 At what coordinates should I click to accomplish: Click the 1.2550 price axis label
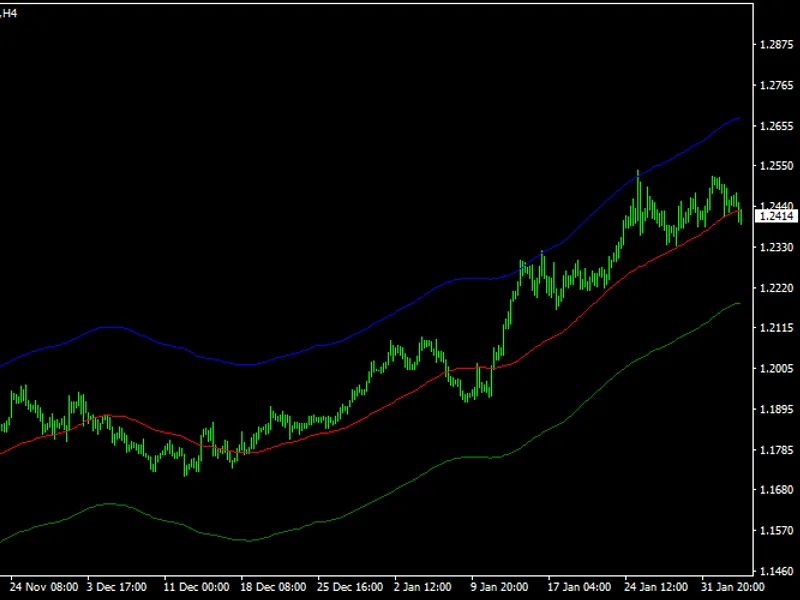click(777, 166)
